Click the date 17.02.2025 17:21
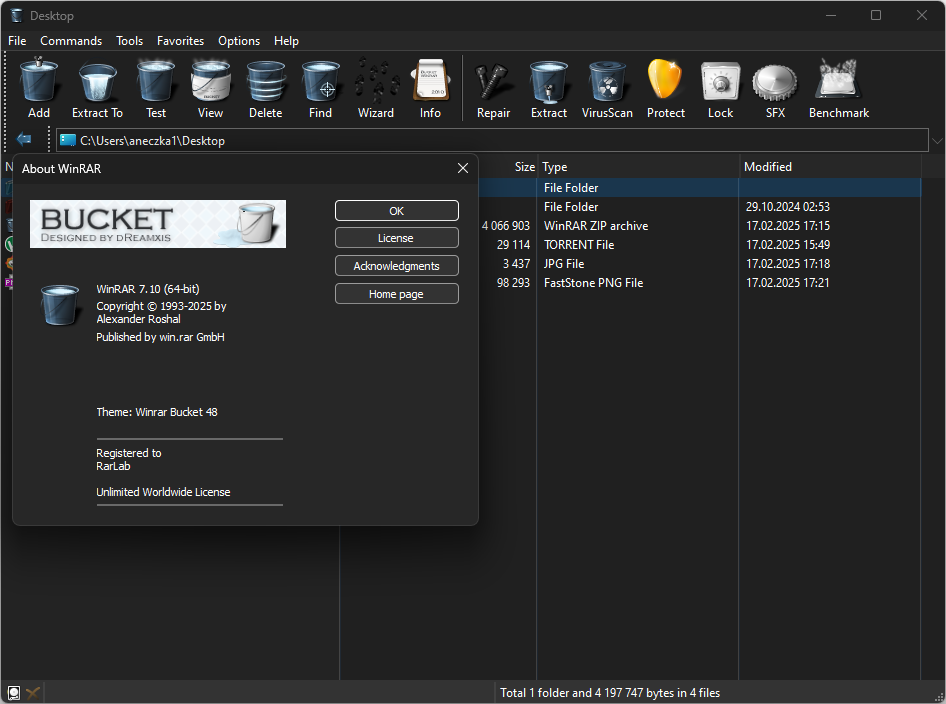The width and height of the screenshot is (946, 704). click(787, 282)
